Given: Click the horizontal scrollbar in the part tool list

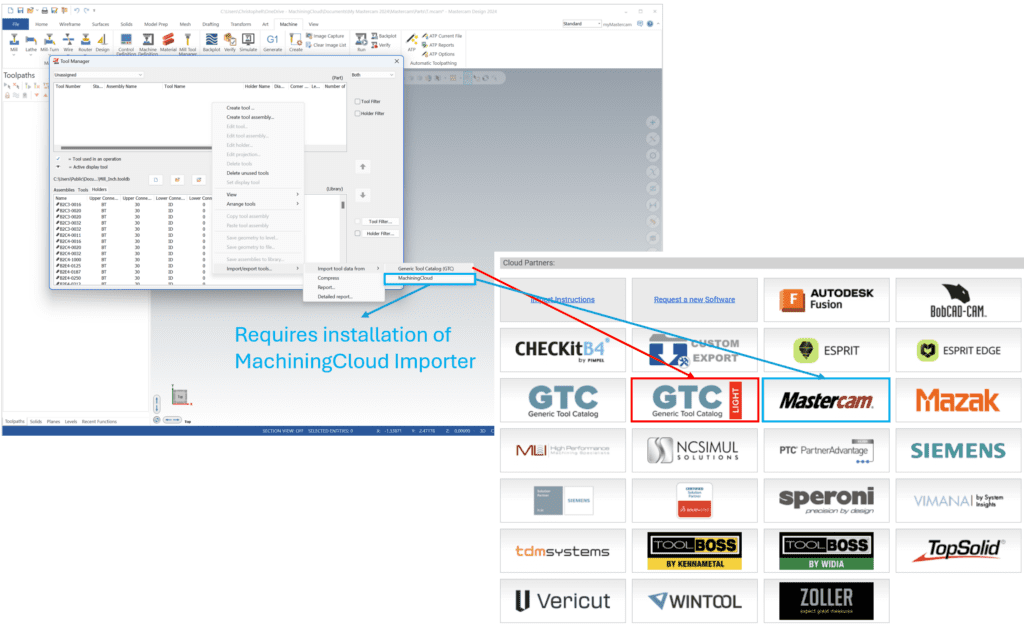Looking at the screenshot, I should pyautogui.click(x=136, y=148).
